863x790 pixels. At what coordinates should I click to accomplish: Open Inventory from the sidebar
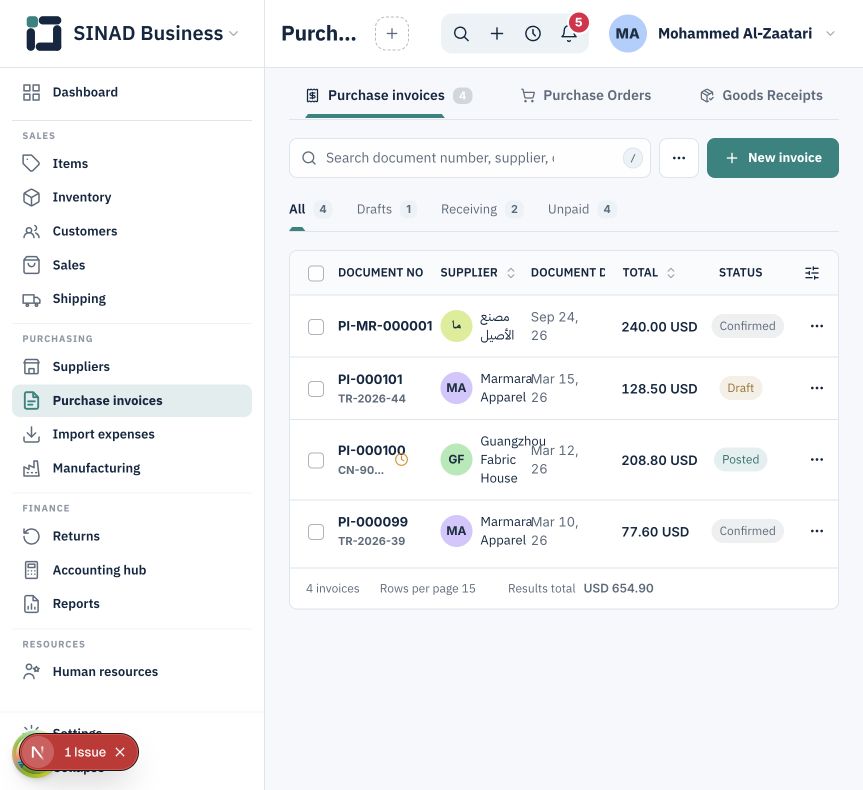(x=132, y=197)
